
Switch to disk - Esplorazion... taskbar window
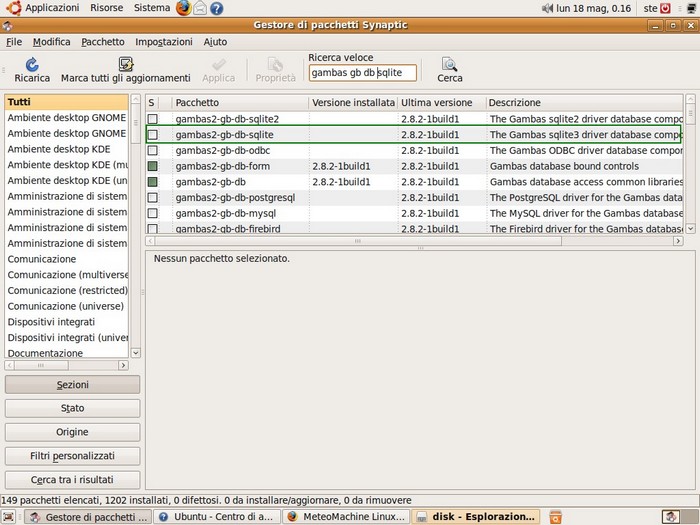coord(475,517)
